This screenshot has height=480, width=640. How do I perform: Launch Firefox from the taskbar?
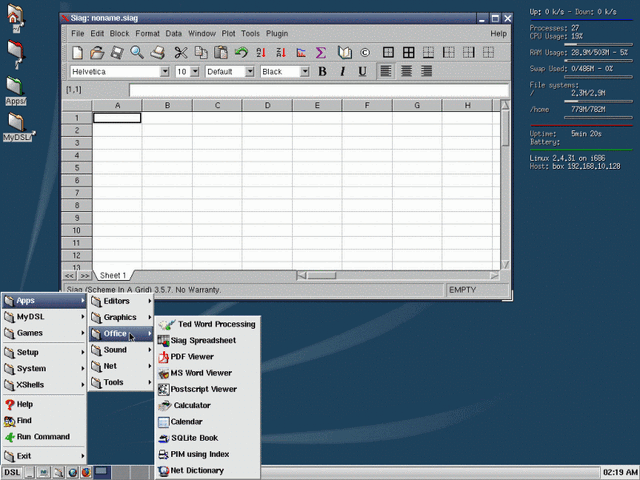click(86, 473)
